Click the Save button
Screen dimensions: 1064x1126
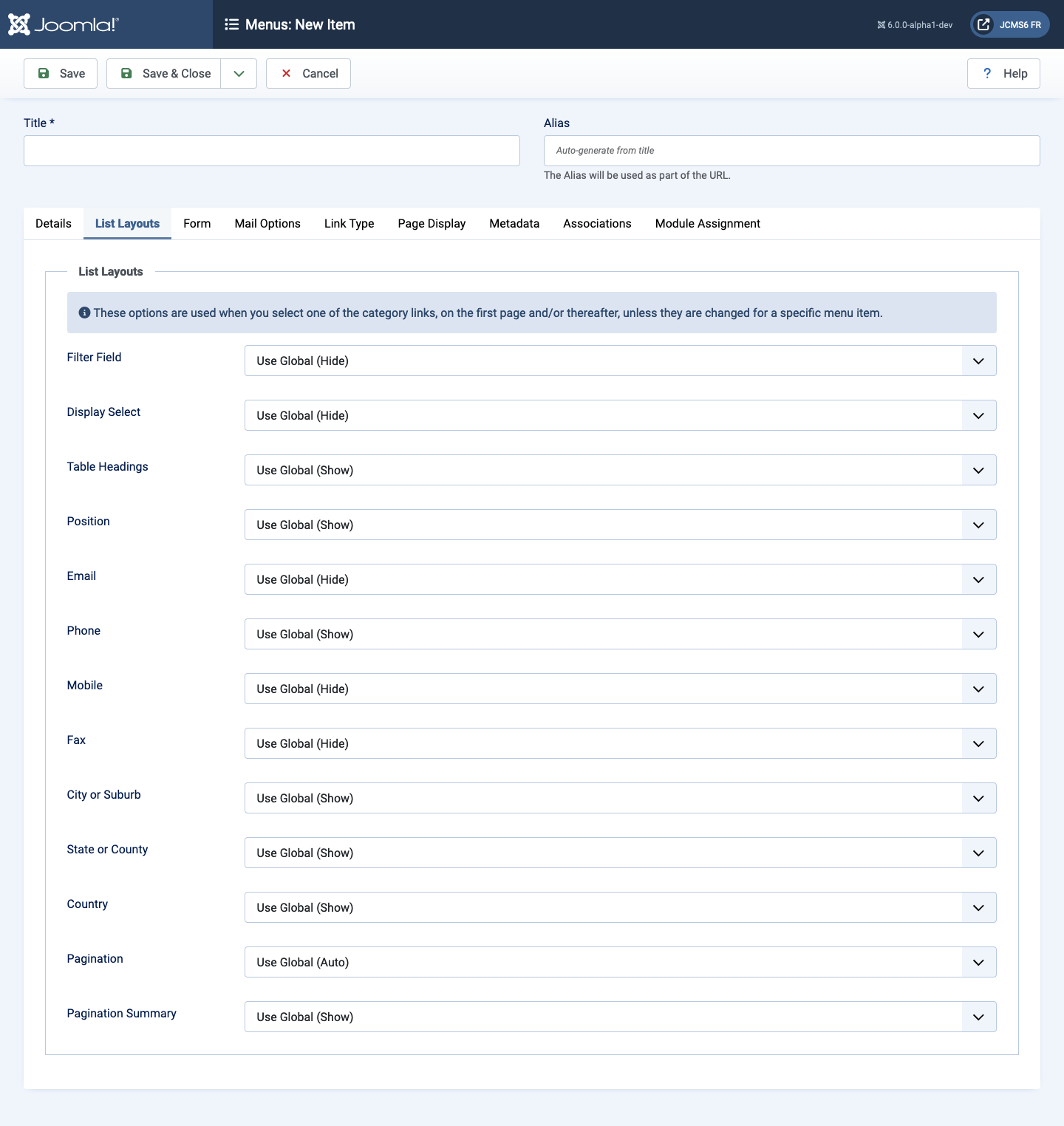click(61, 73)
